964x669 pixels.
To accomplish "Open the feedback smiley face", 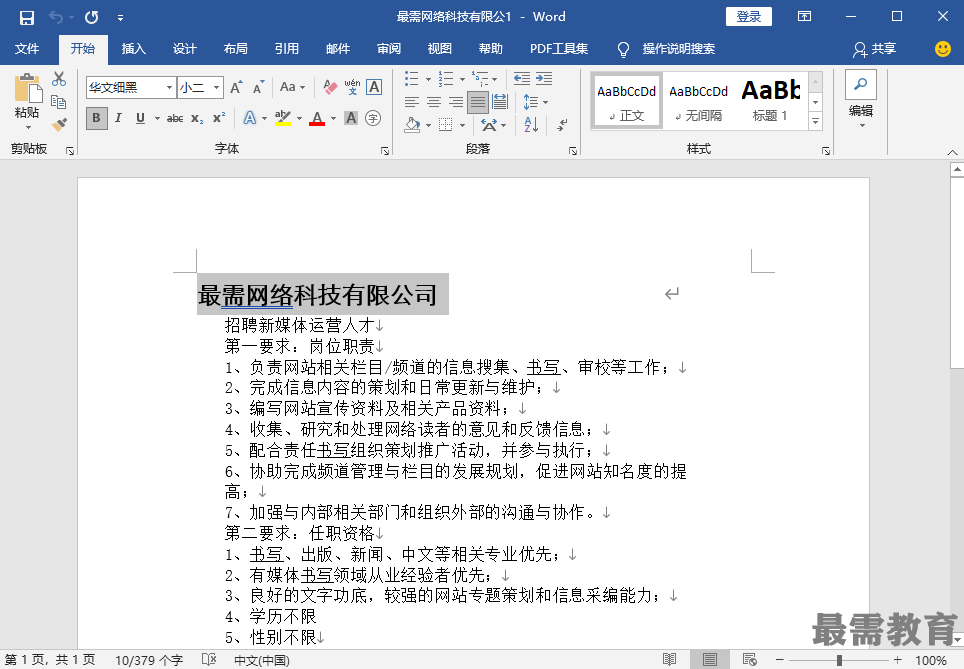I will click(x=942, y=49).
